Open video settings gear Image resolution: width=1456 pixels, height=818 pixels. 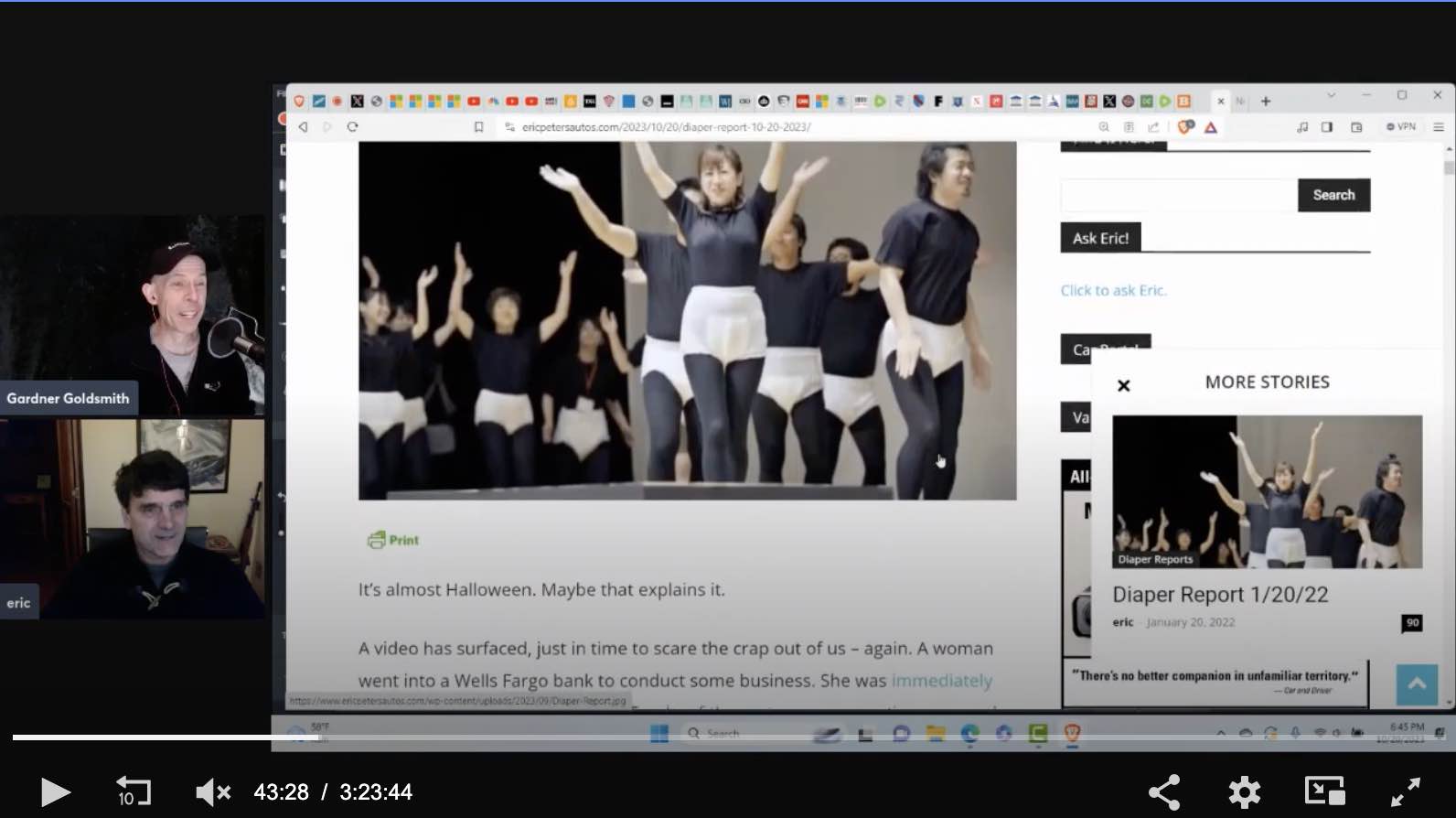pyautogui.click(x=1244, y=791)
